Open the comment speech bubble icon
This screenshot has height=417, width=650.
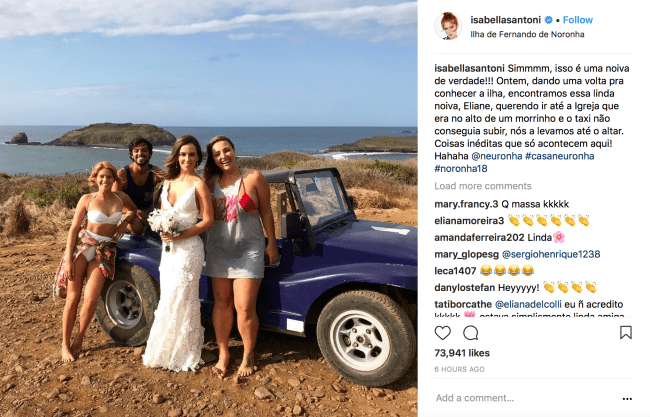[471, 333]
